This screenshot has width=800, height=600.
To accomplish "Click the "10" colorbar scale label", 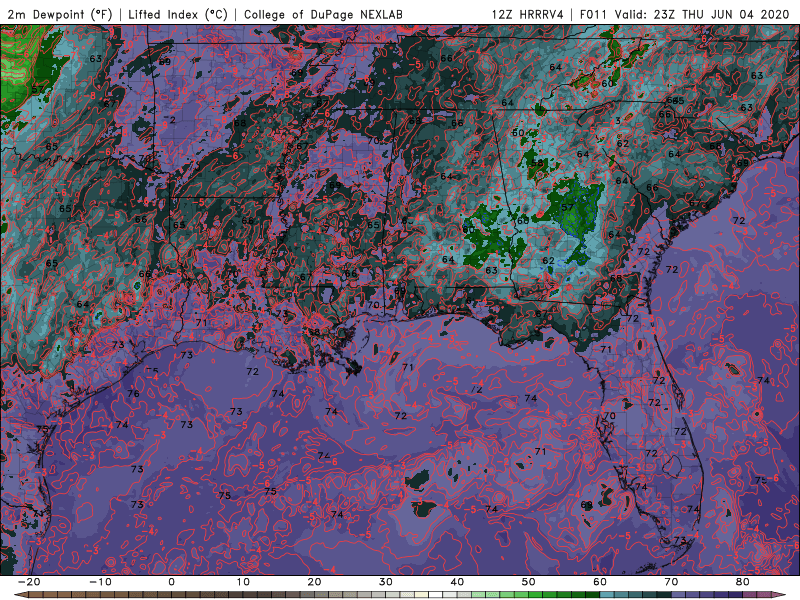I will click(x=243, y=582).
